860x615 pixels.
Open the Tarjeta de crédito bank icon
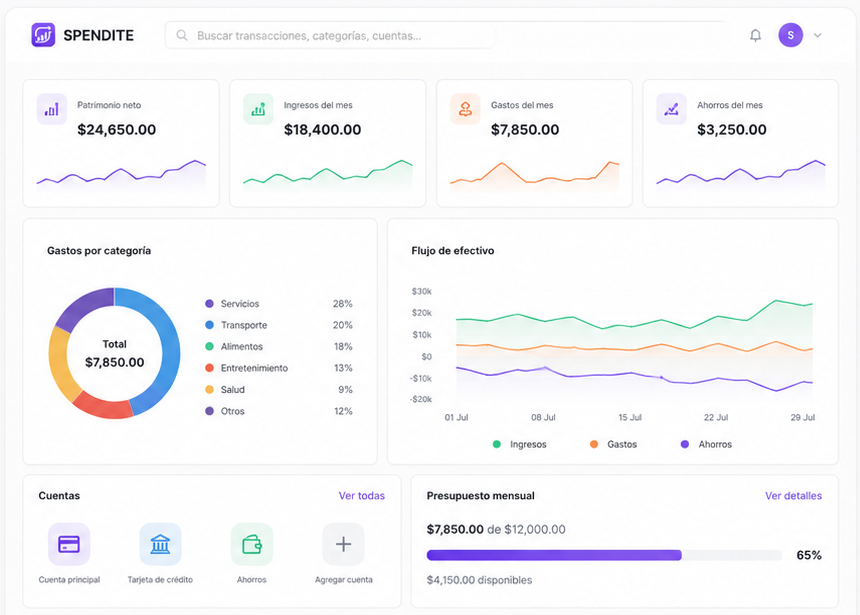pos(160,544)
